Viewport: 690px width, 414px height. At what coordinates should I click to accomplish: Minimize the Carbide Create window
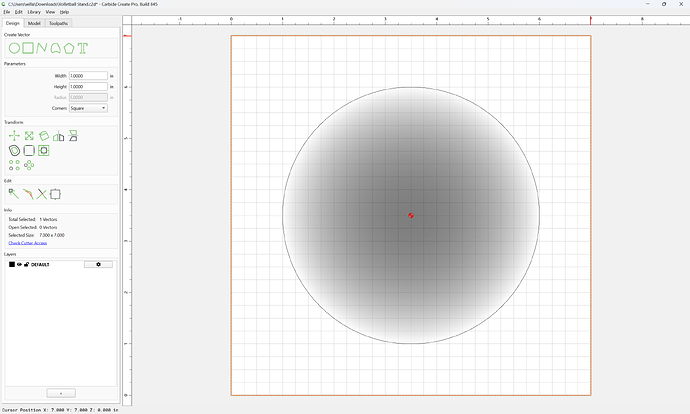pos(647,4)
